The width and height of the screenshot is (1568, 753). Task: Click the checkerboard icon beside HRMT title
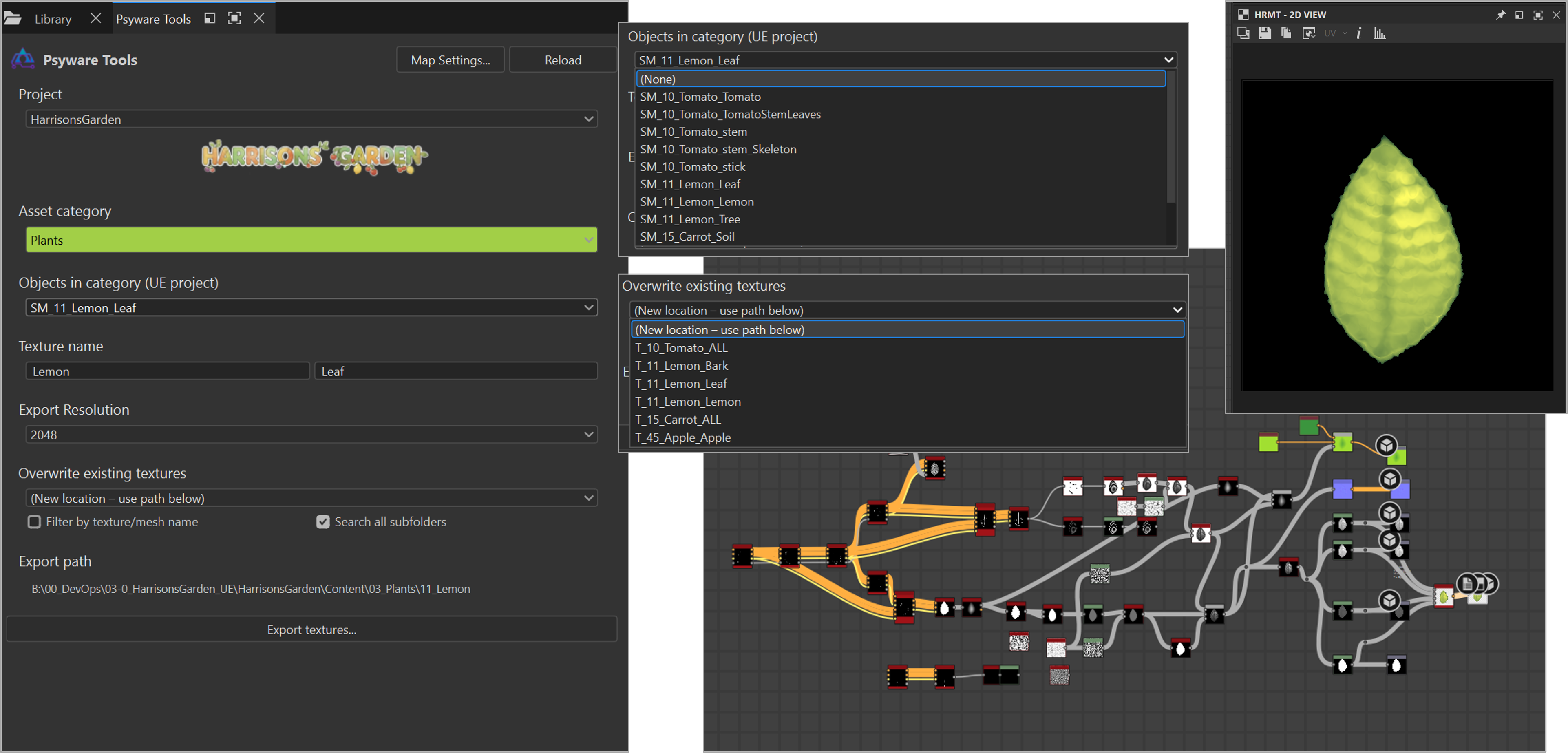tap(1243, 15)
